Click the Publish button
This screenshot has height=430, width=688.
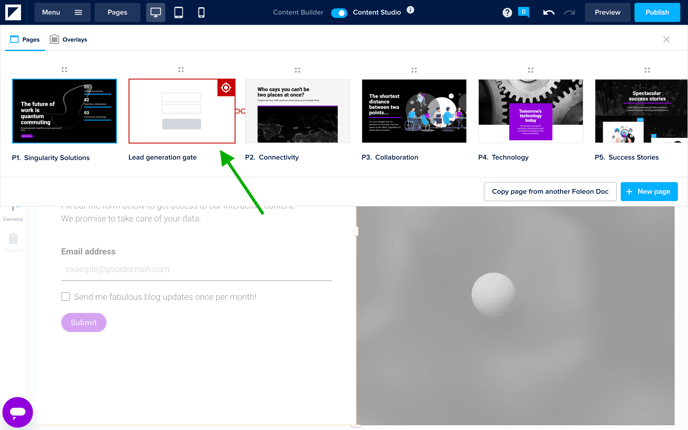pos(657,13)
